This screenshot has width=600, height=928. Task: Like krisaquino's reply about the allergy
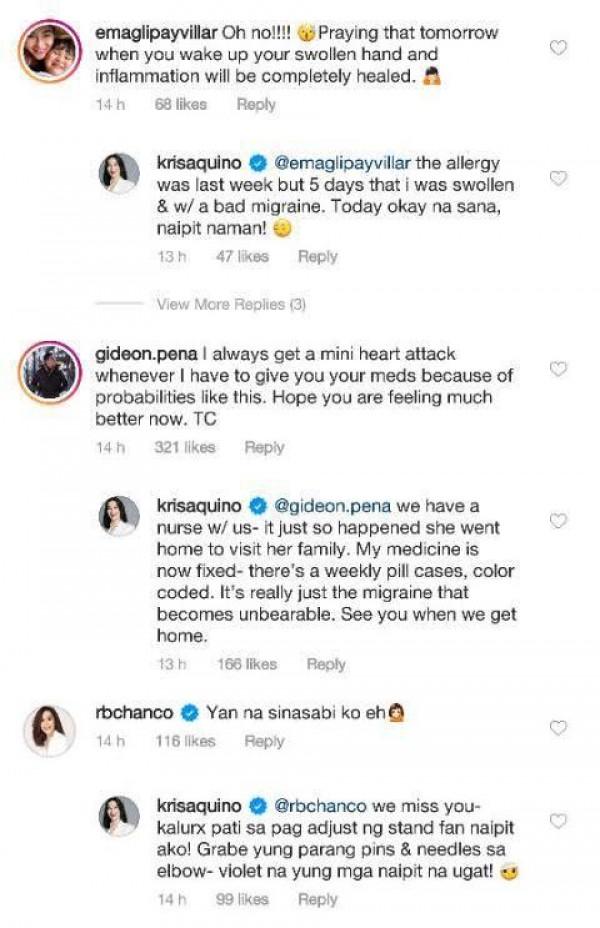(559, 178)
